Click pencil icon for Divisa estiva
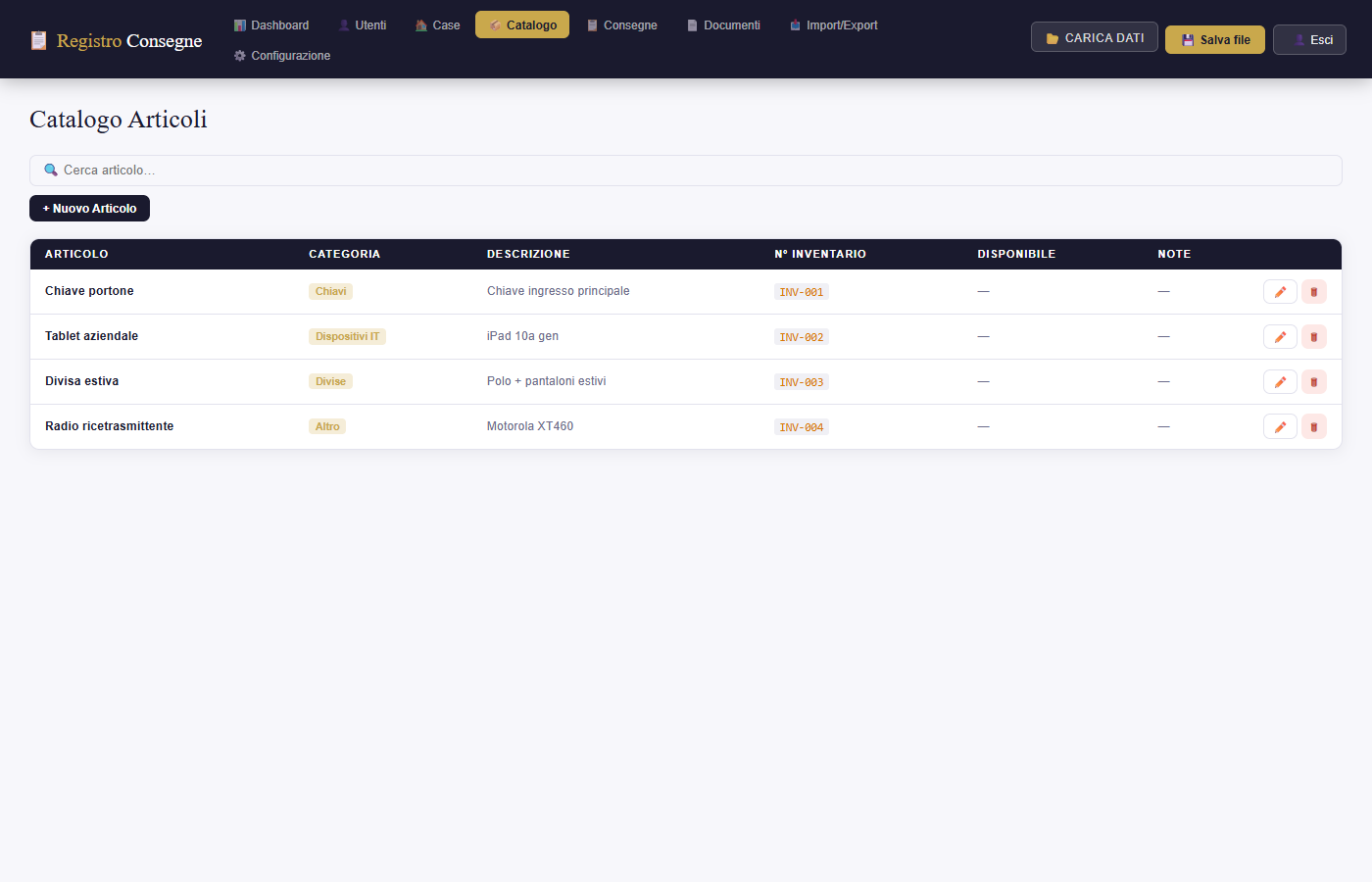This screenshot has height=882, width=1372. 1280,382
